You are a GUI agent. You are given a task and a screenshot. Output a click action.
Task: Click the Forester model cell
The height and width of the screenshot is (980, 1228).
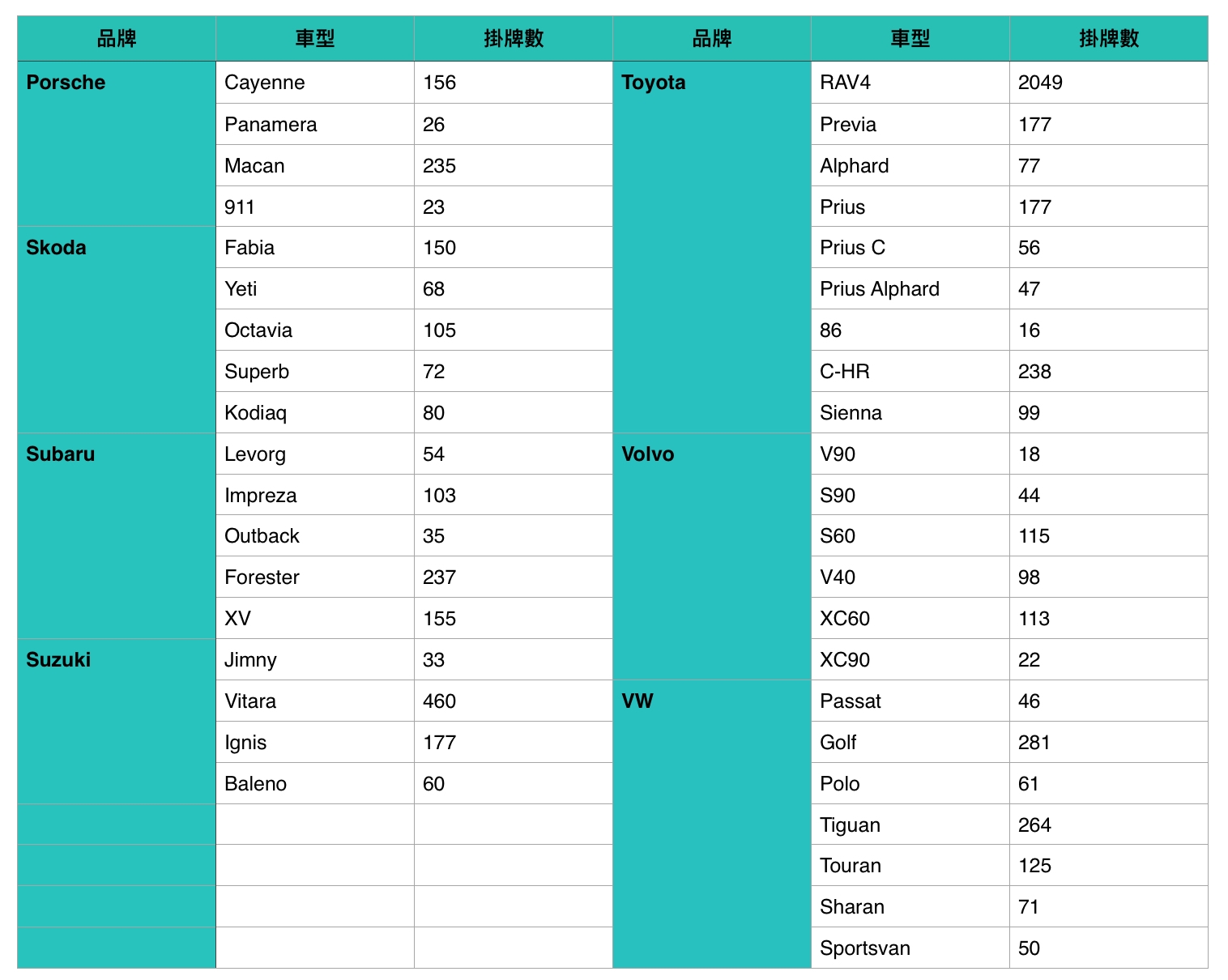click(315, 577)
